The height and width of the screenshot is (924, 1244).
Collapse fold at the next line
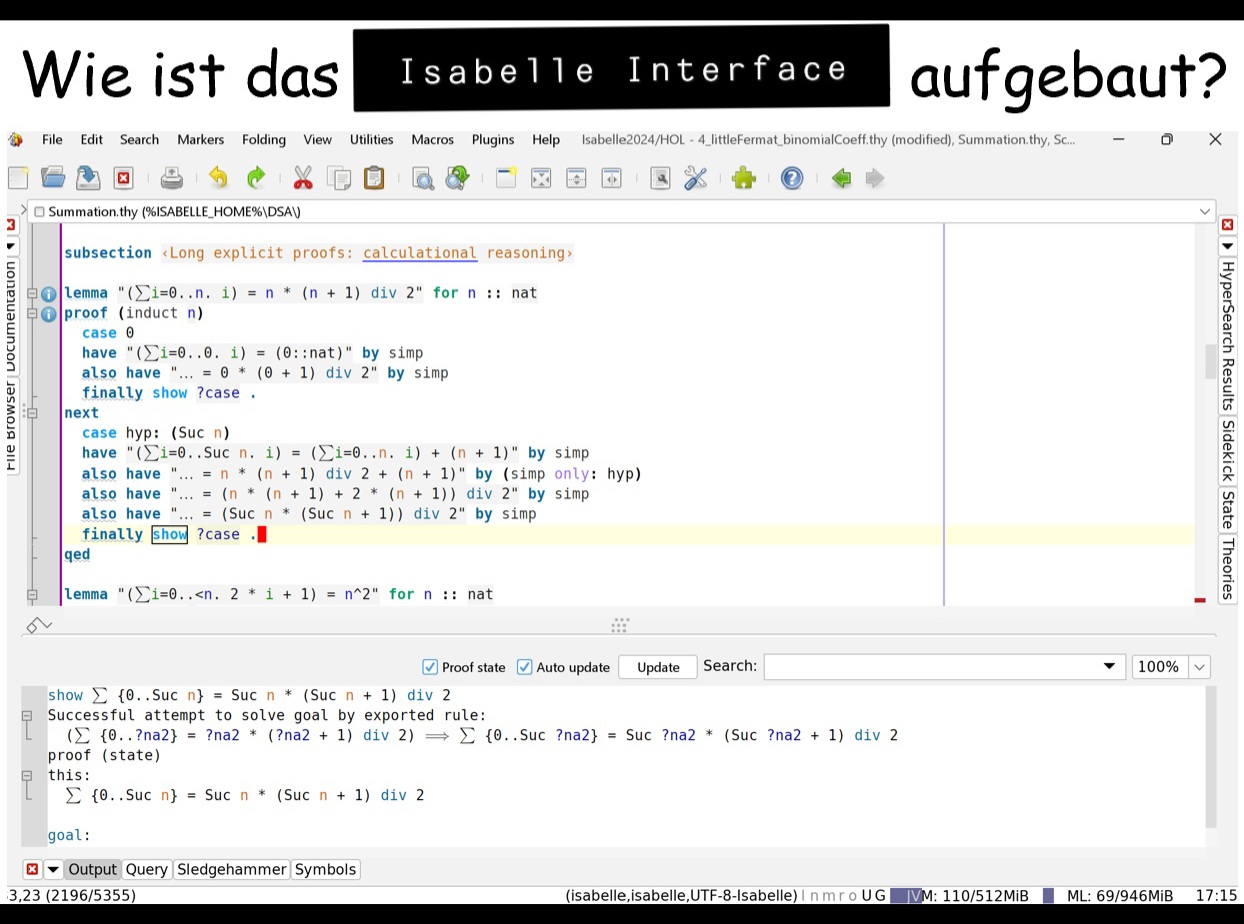[x=32, y=413]
